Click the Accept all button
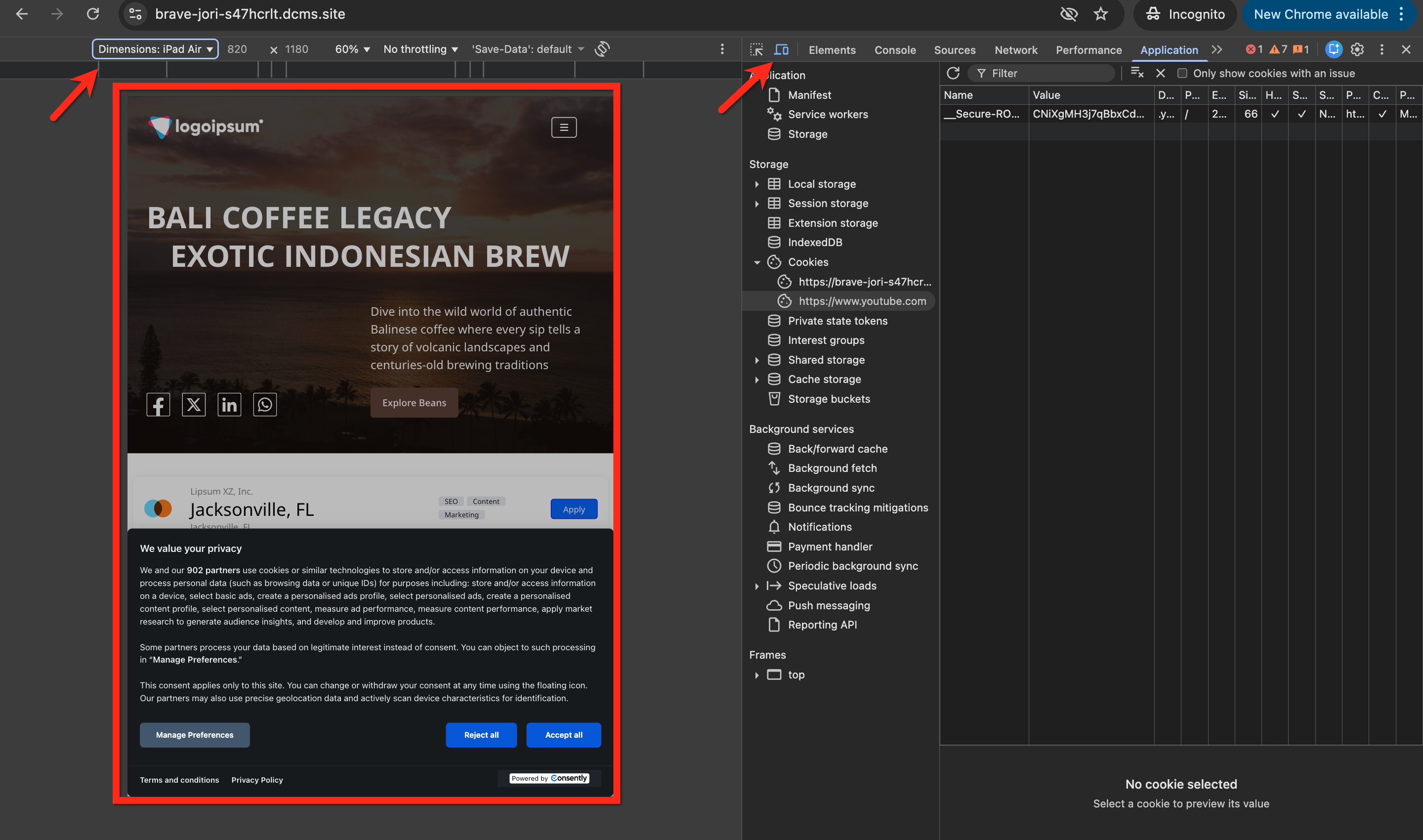Screen dimensions: 1423x840 click(563, 735)
